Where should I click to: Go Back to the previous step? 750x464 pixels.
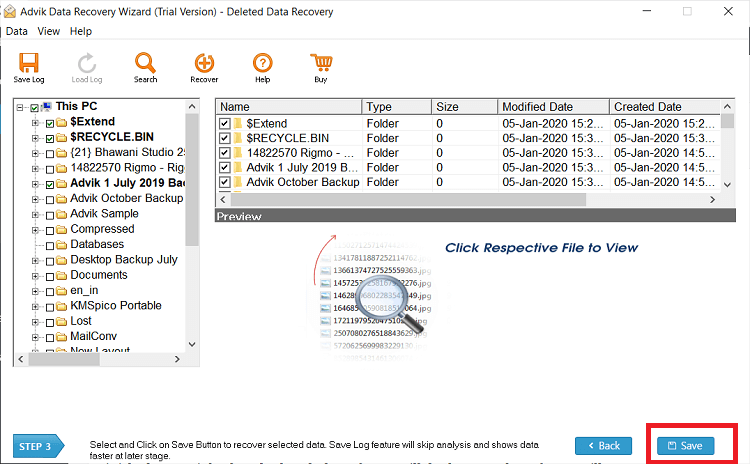coord(603,446)
